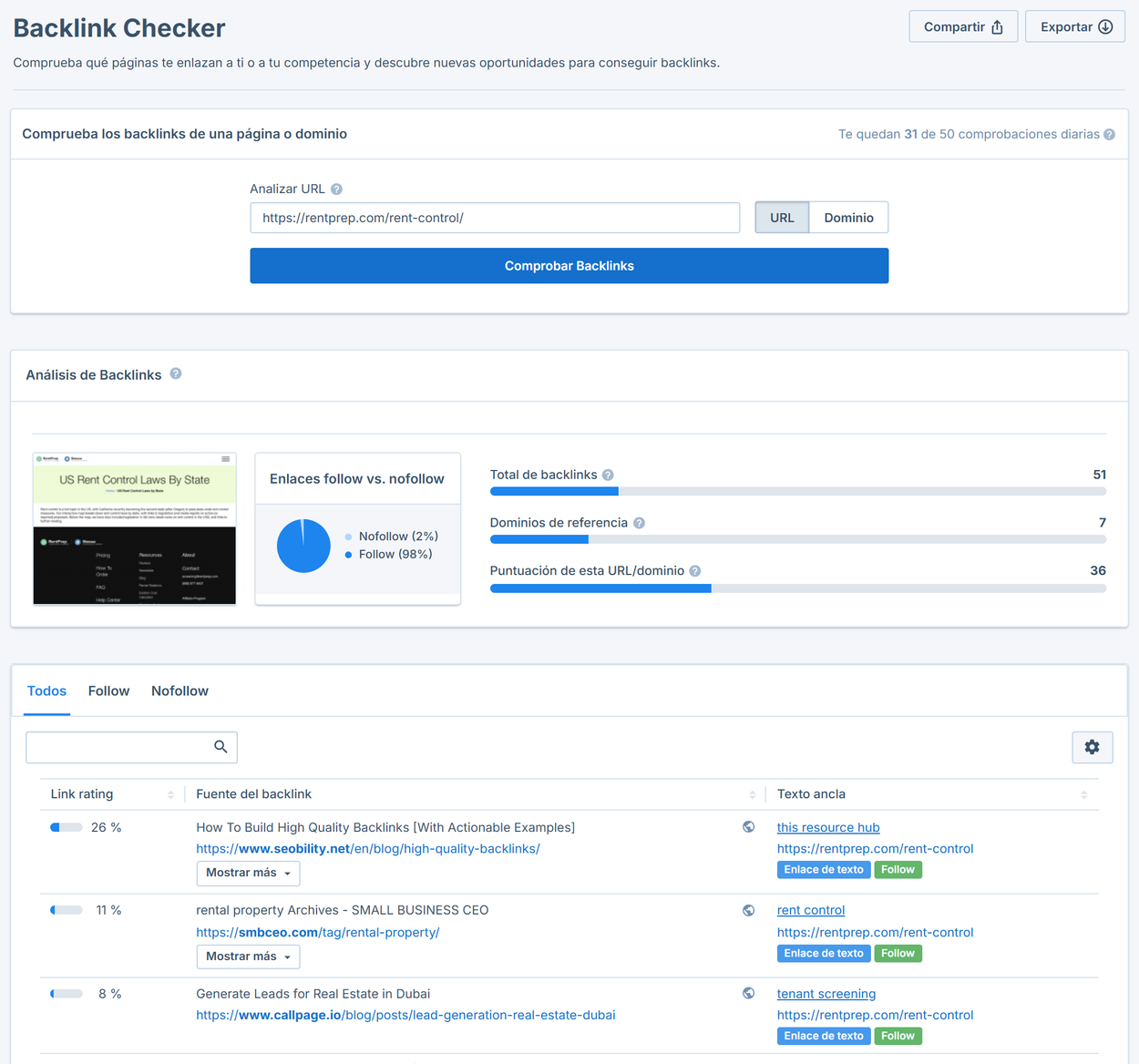Viewport: 1139px width, 1064px height.
Task: Click help icon beside Total de backlinks
Action: [x=608, y=475]
